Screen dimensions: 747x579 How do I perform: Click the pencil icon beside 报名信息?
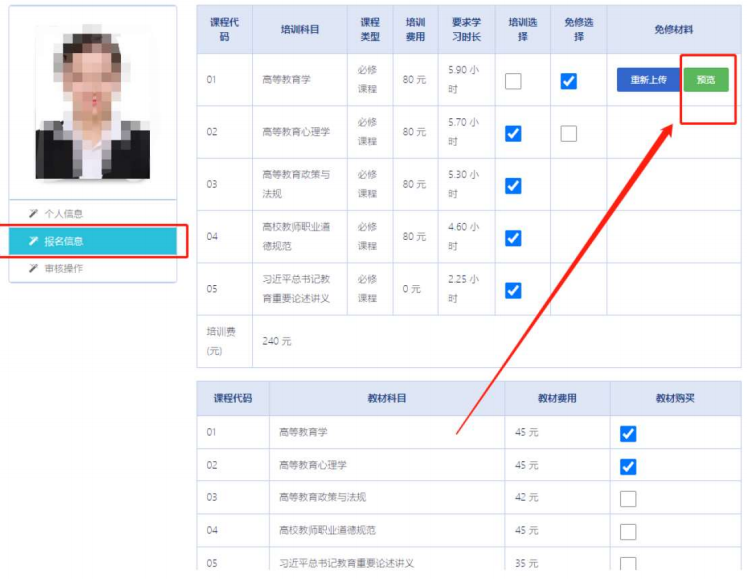[34, 241]
